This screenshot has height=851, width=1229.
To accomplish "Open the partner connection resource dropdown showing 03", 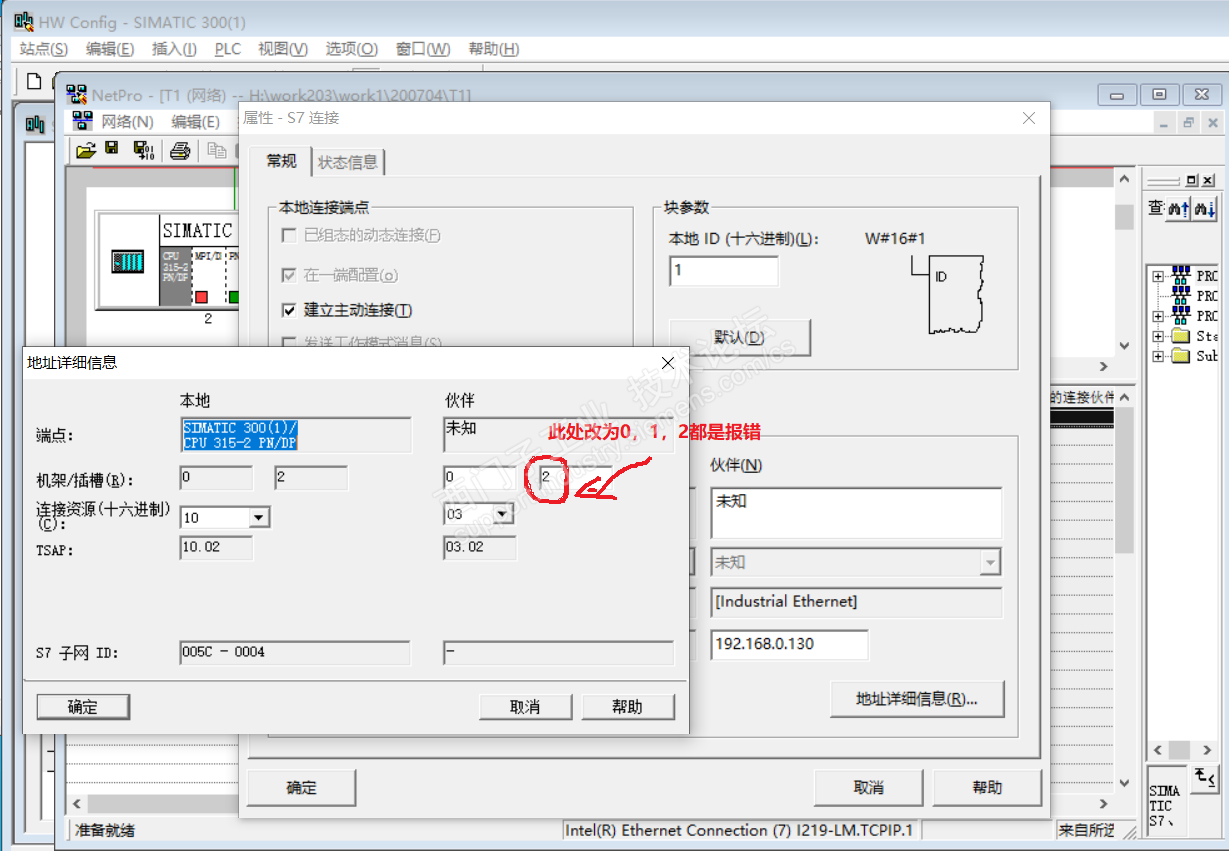I will click(x=504, y=513).
